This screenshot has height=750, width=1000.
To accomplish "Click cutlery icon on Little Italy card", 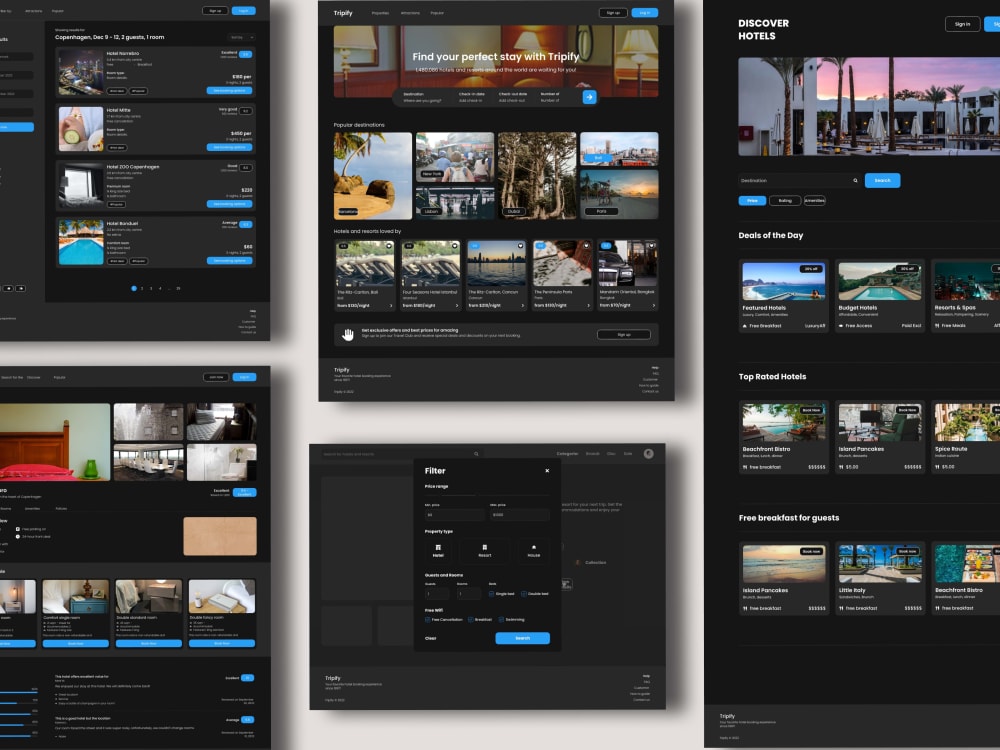I will pyautogui.click(x=841, y=608).
